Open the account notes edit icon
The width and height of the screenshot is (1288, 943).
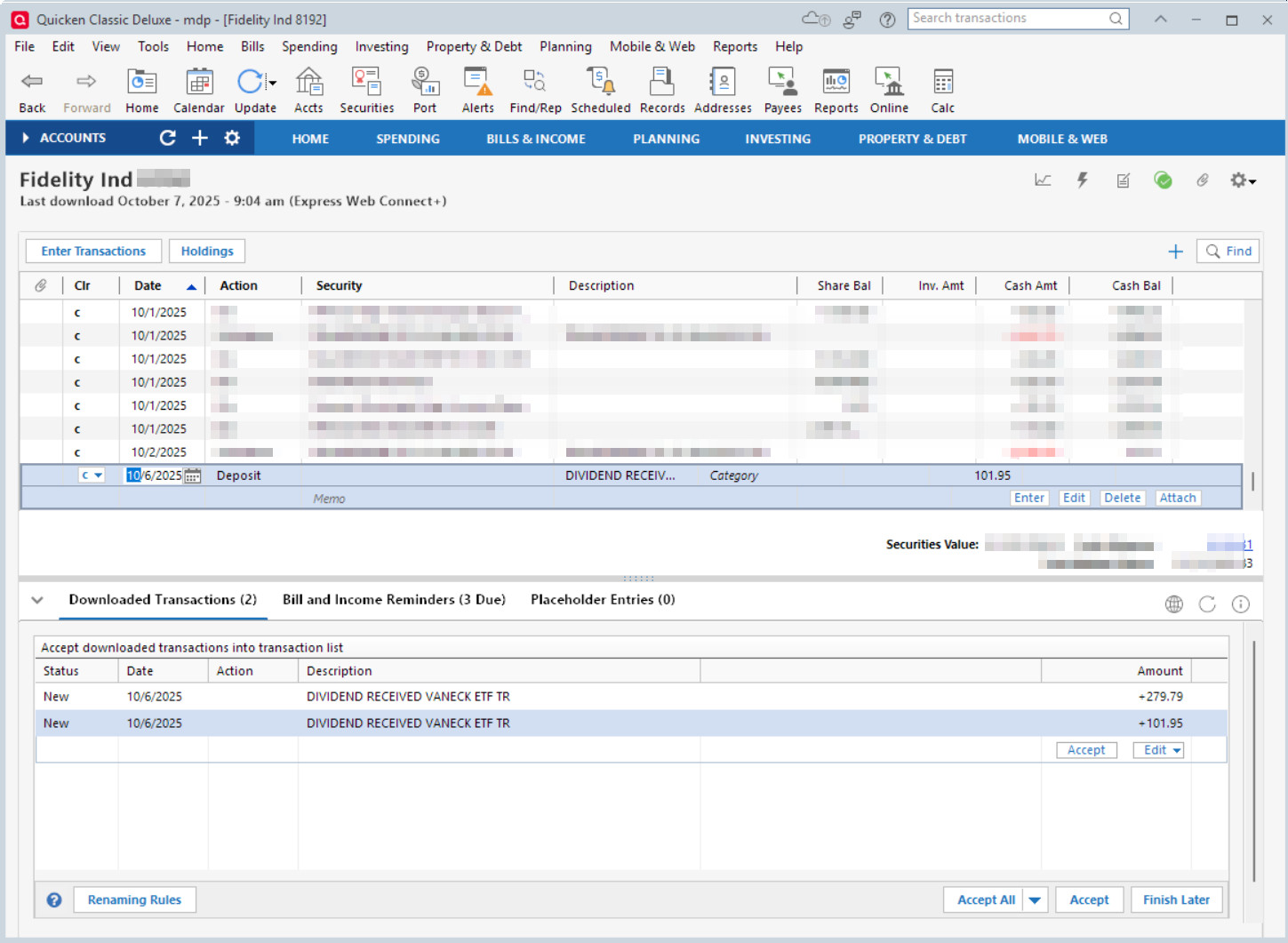1124,180
